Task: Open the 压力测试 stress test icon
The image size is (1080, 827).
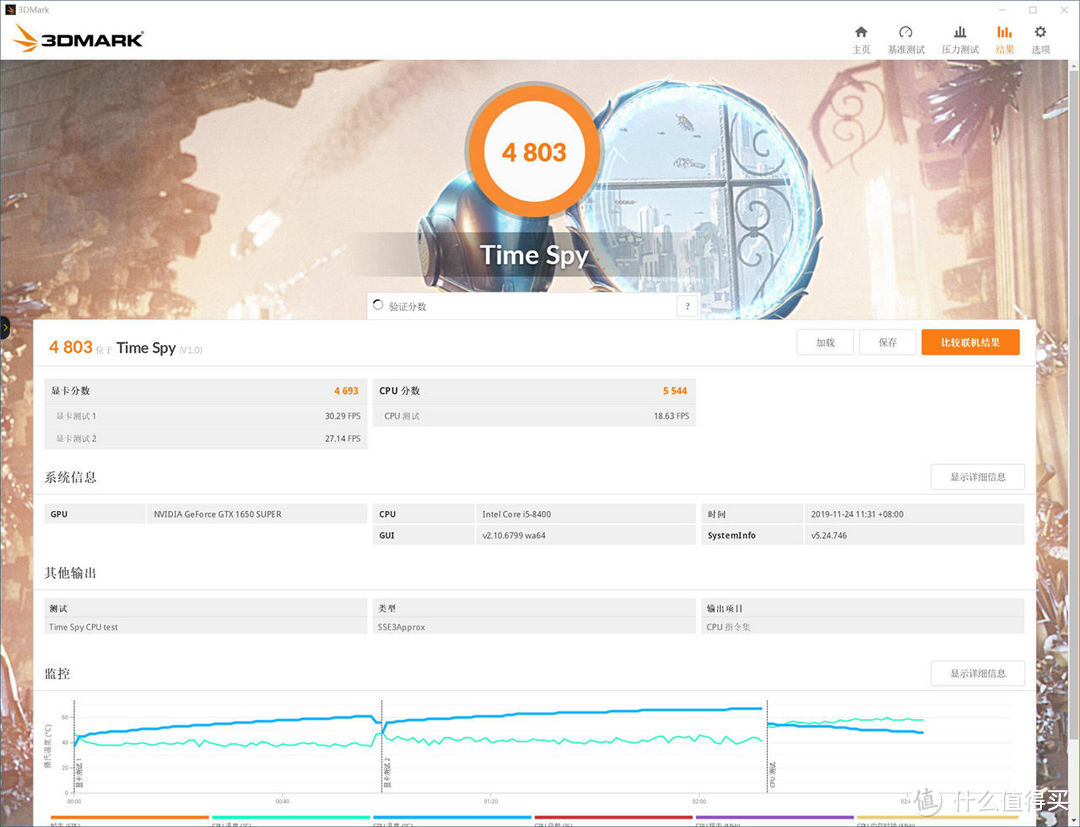Action: (x=960, y=39)
